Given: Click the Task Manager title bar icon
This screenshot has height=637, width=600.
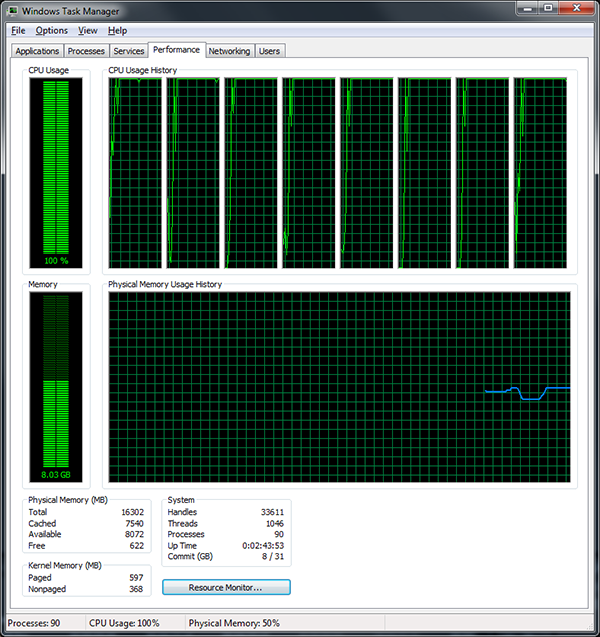Looking at the screenshot, I should pos(12,11).
